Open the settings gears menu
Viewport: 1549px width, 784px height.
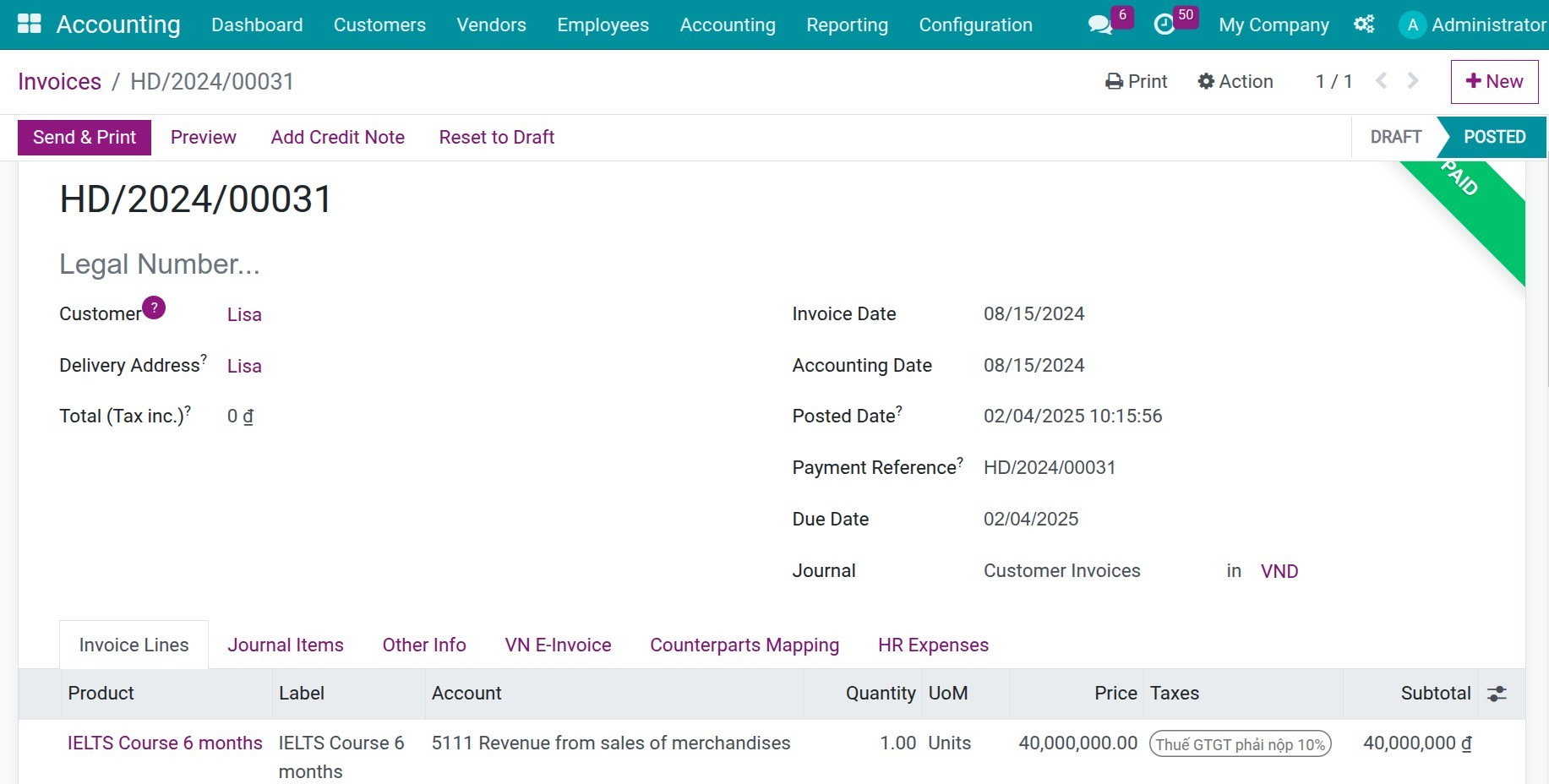1363,24
